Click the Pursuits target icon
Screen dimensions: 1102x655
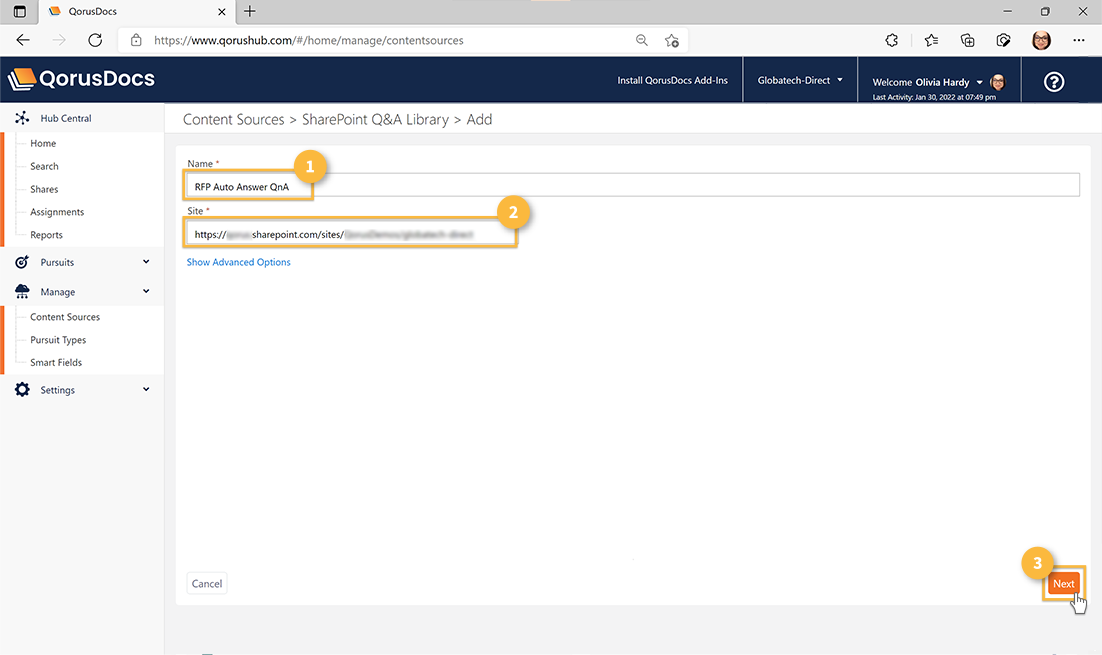[22, 262]
